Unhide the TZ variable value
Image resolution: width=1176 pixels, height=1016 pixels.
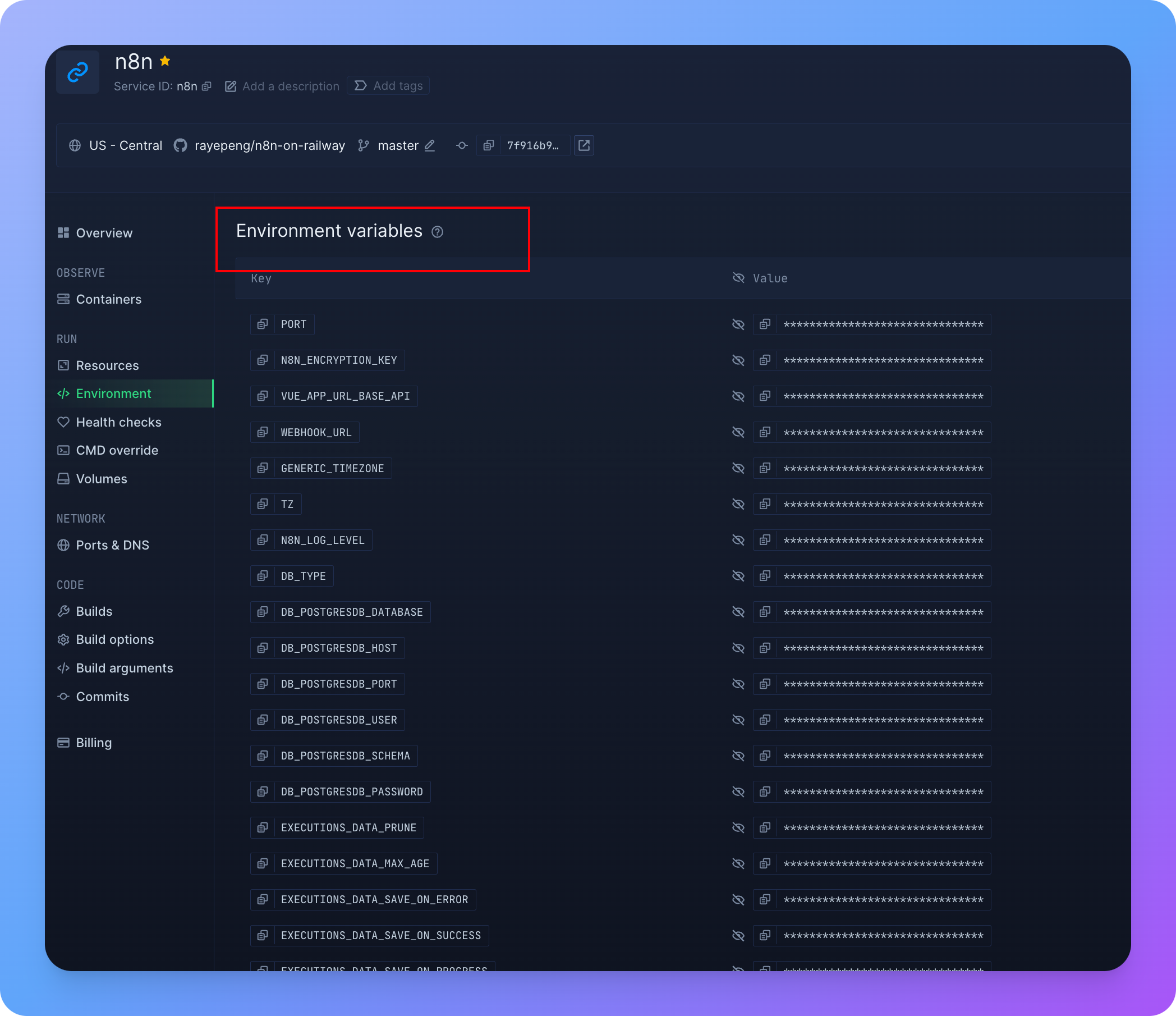tap(738, 504)
